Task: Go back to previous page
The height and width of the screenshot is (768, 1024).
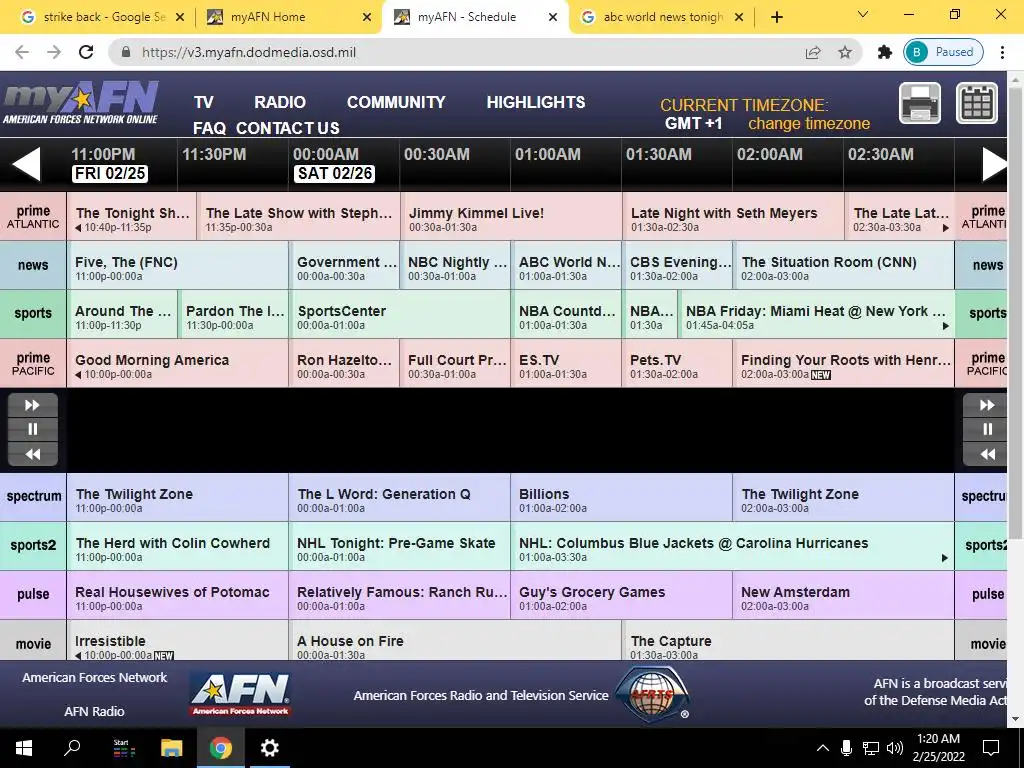Action: point(22,52)
